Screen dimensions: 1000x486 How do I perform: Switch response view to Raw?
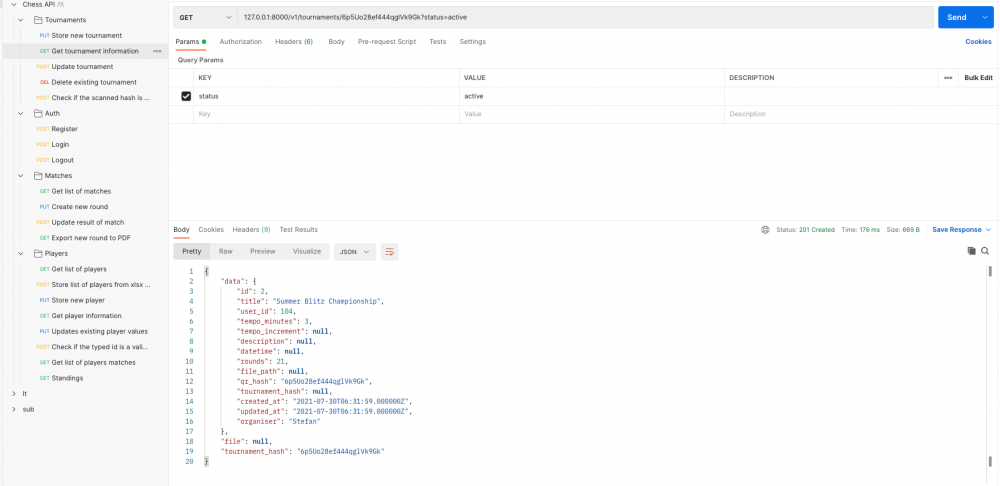click(226, 252)
